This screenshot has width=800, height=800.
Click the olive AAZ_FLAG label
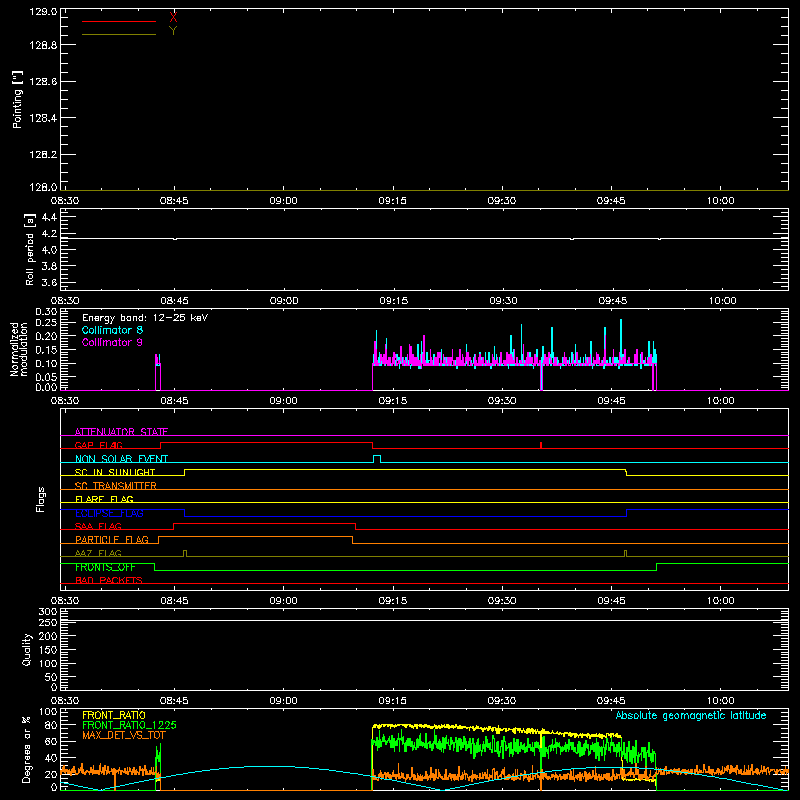coord(98,553)
